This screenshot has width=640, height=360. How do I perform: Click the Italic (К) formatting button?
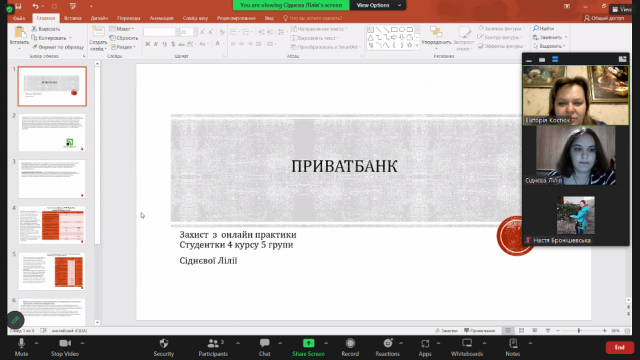point(156,44)
